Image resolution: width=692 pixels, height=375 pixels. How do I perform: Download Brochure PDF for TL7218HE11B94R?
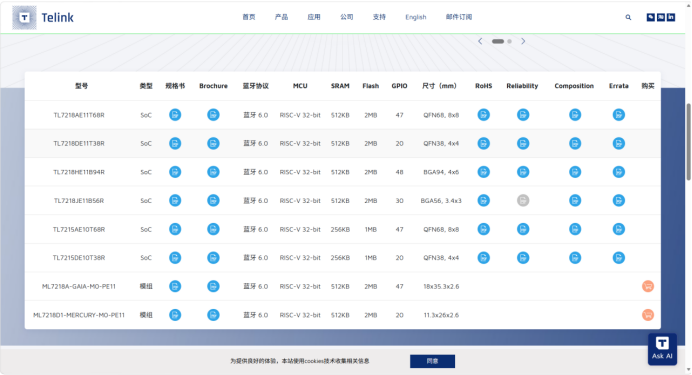[x=213, y=172]
